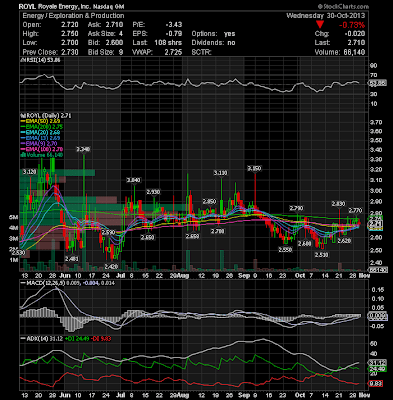Click the 53.86 RSI value tag on axis
Screen dimensions: 393x400
pyautogui.click(x=377, y=83)
